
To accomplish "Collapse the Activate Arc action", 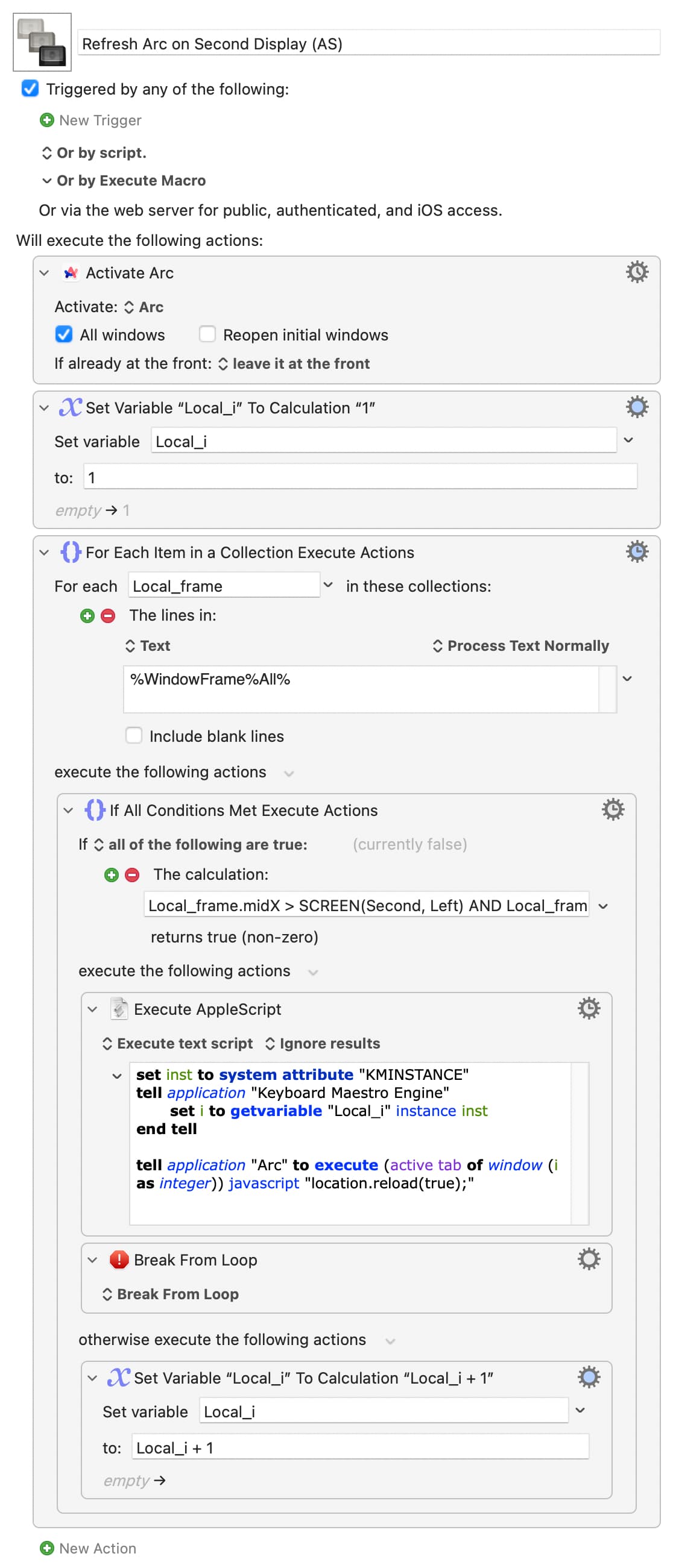I will point(44,273).
